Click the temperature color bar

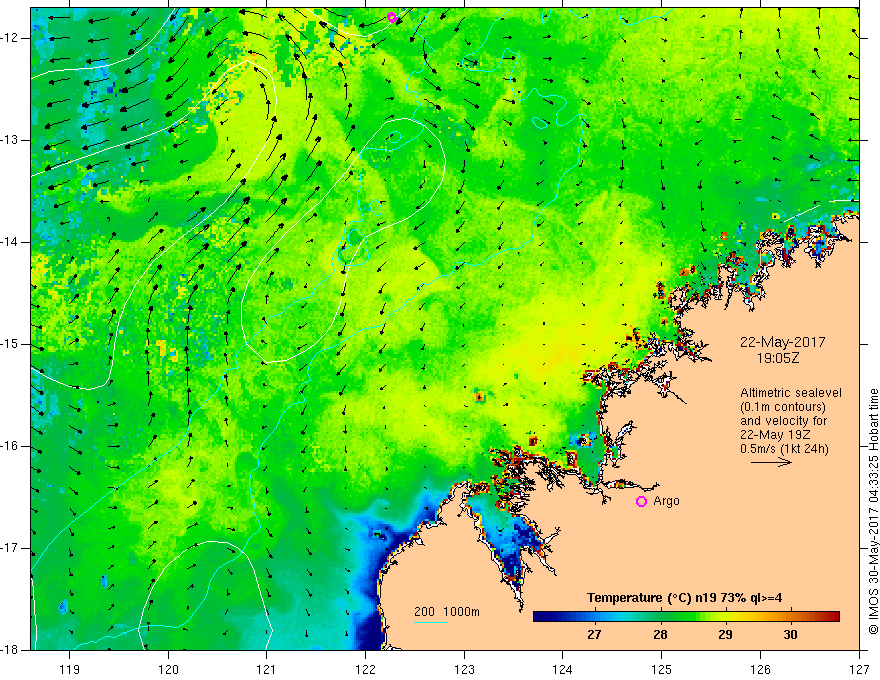tap(686, 617)
